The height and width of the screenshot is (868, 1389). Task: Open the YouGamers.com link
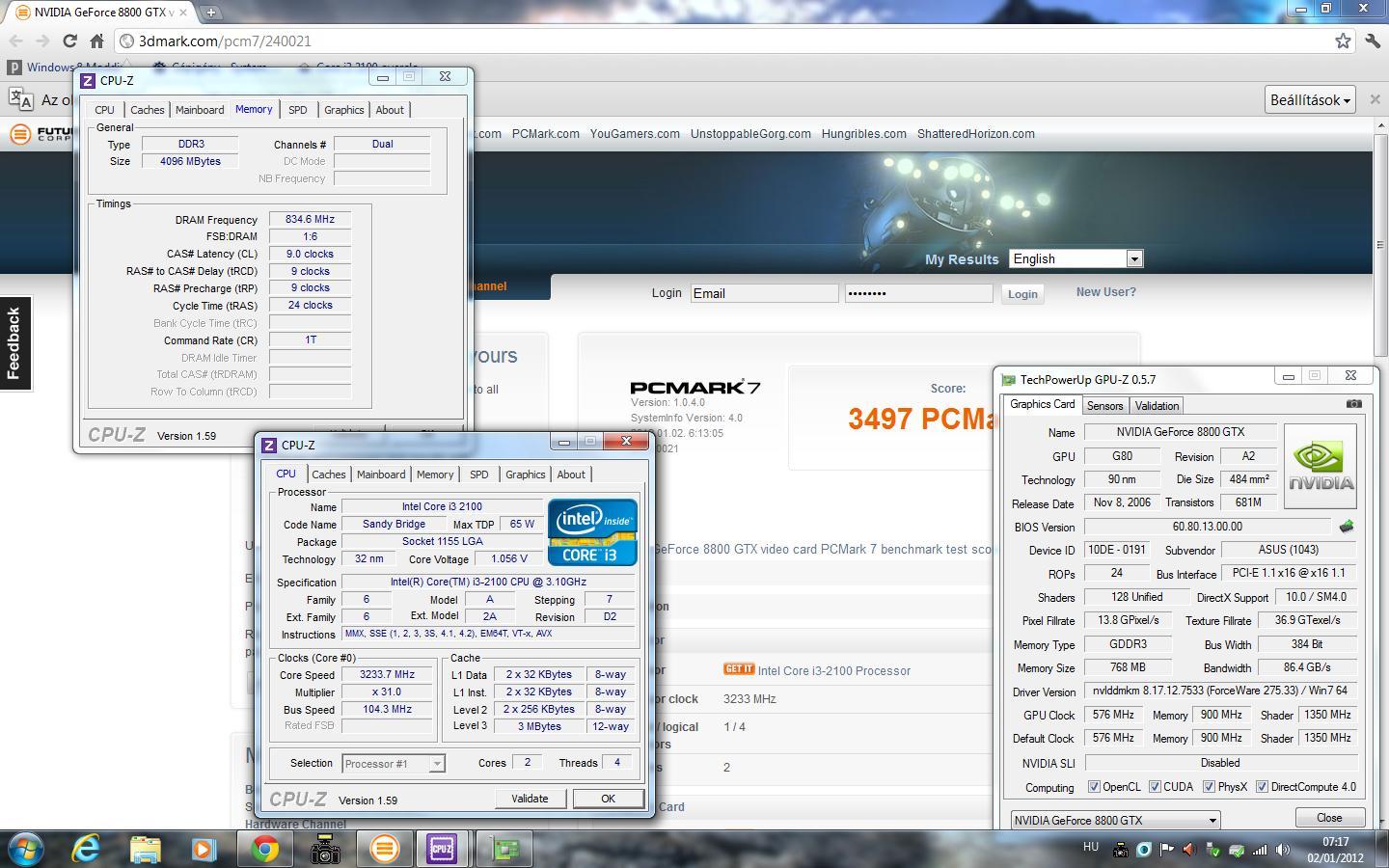tap(635, 134)
